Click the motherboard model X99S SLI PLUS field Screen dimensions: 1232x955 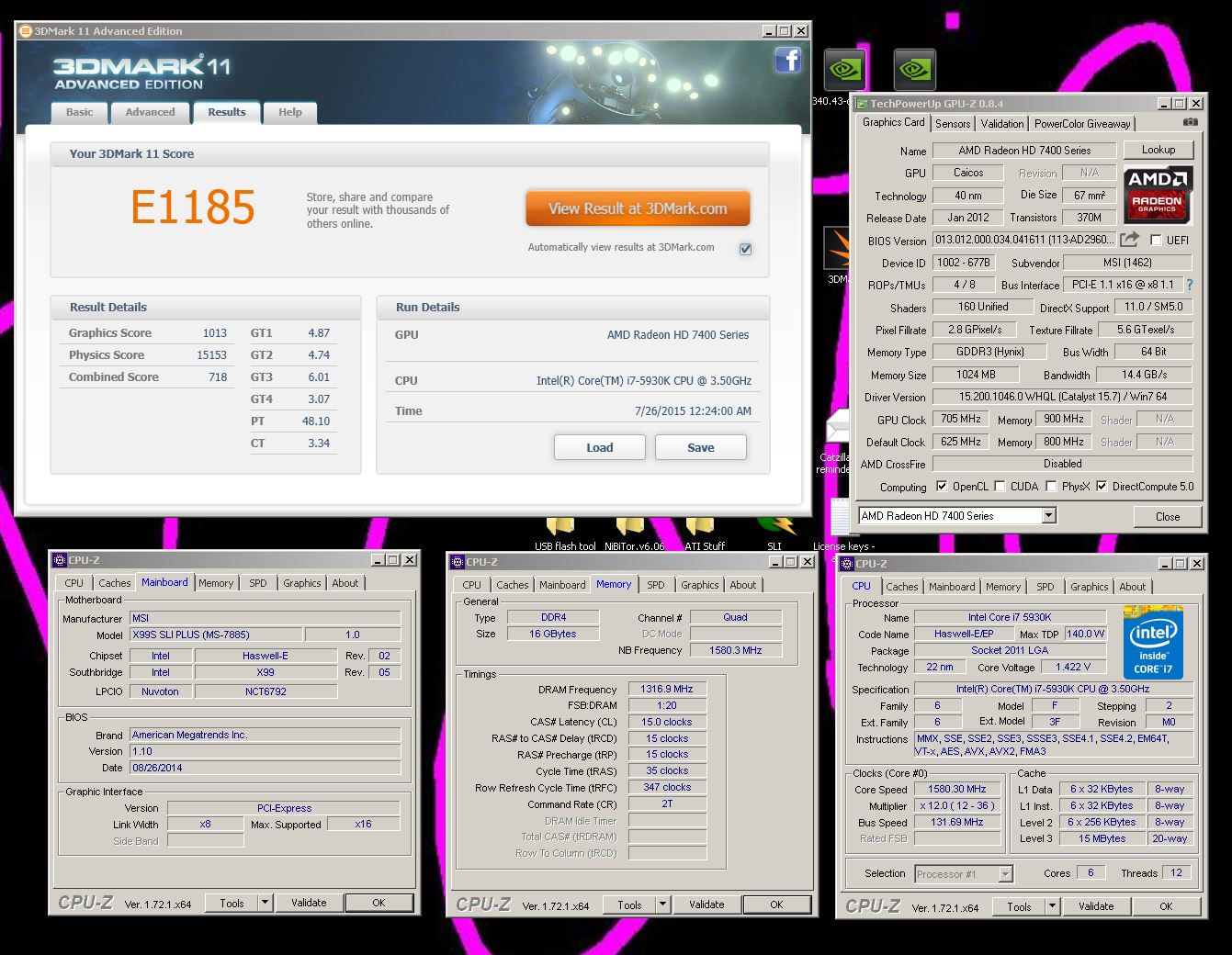pos(215,635)
